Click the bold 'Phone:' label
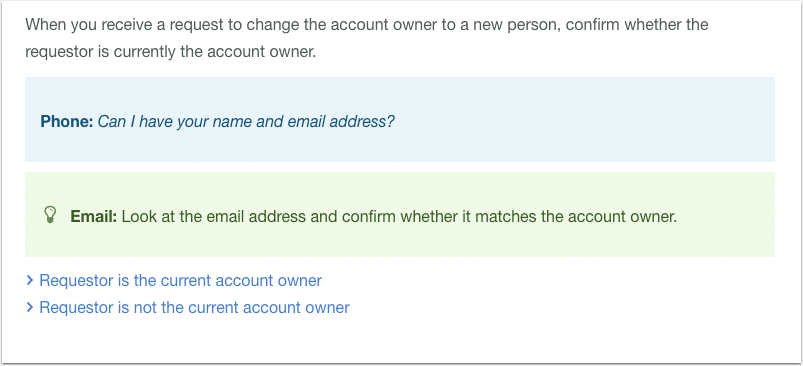The image size is (803, 366). point(67,122)
